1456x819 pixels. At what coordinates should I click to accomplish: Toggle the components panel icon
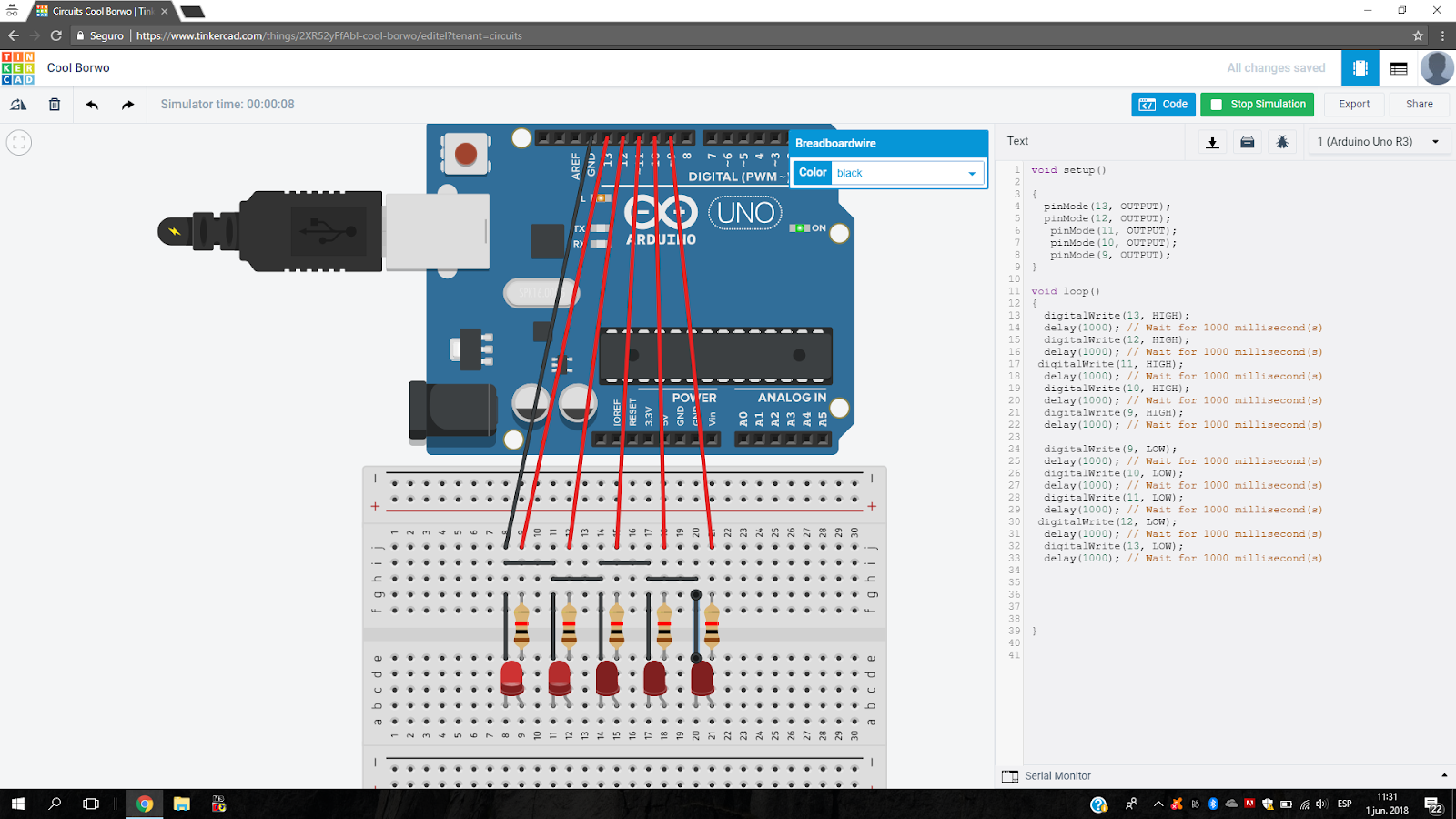(1360, 68)
